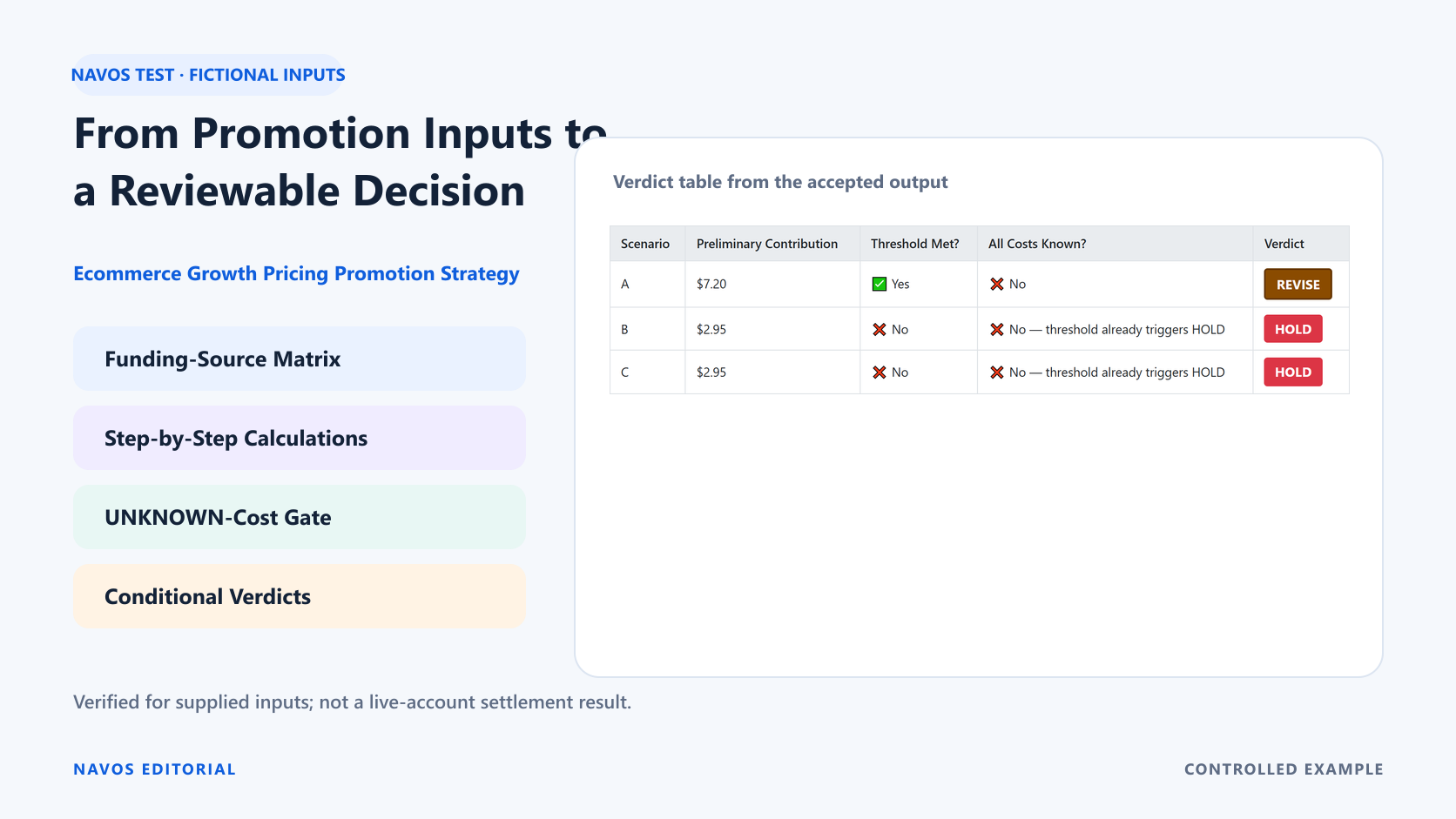Click the 'Verified for supplied inputs' note
The height and width of the screenshot is (819, 1456).
(x=352, y=702)
